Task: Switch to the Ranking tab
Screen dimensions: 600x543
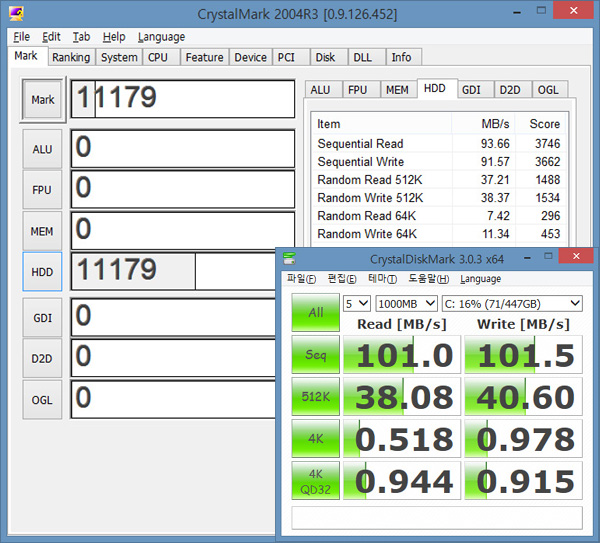Action: coord(71,57)
